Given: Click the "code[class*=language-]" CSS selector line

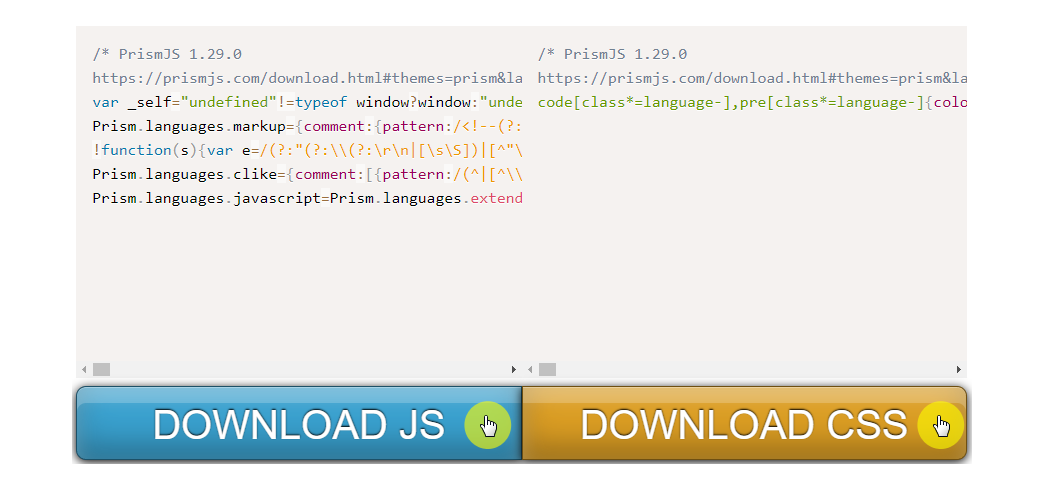Looking at the screenshot, I should 752,103.
